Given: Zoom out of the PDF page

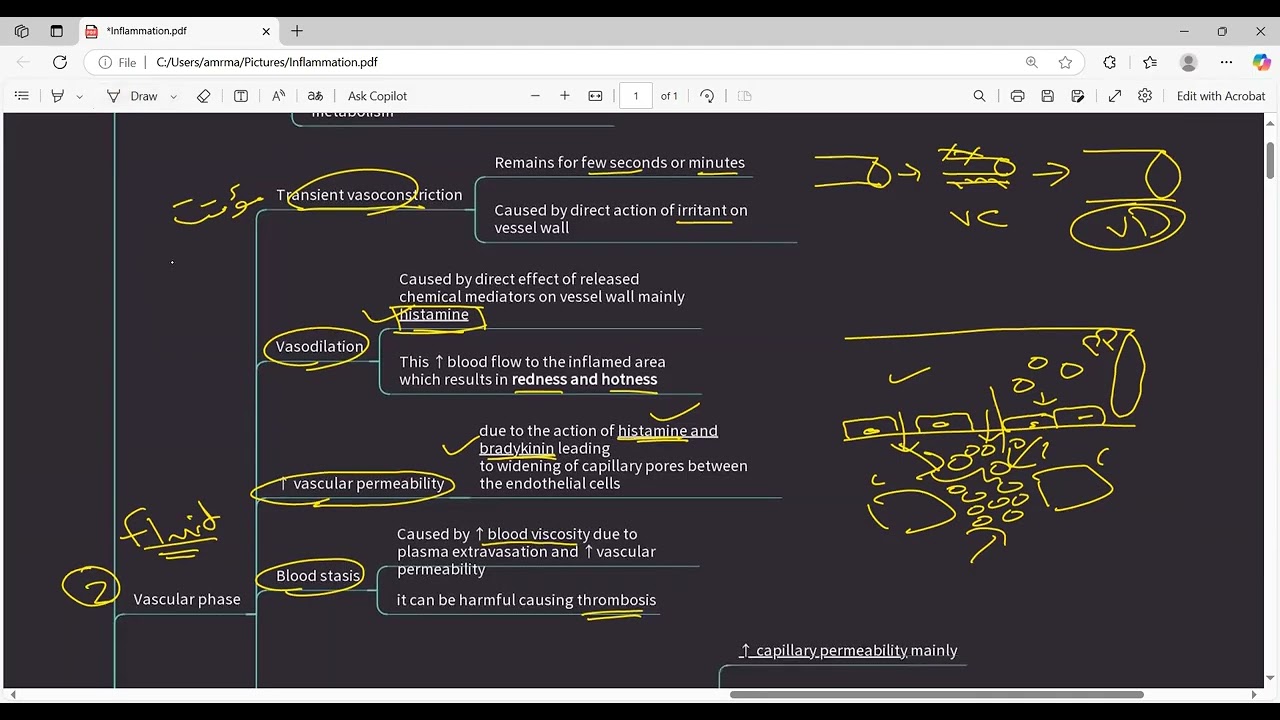Looking at the screenshot, I should [535, 96].
